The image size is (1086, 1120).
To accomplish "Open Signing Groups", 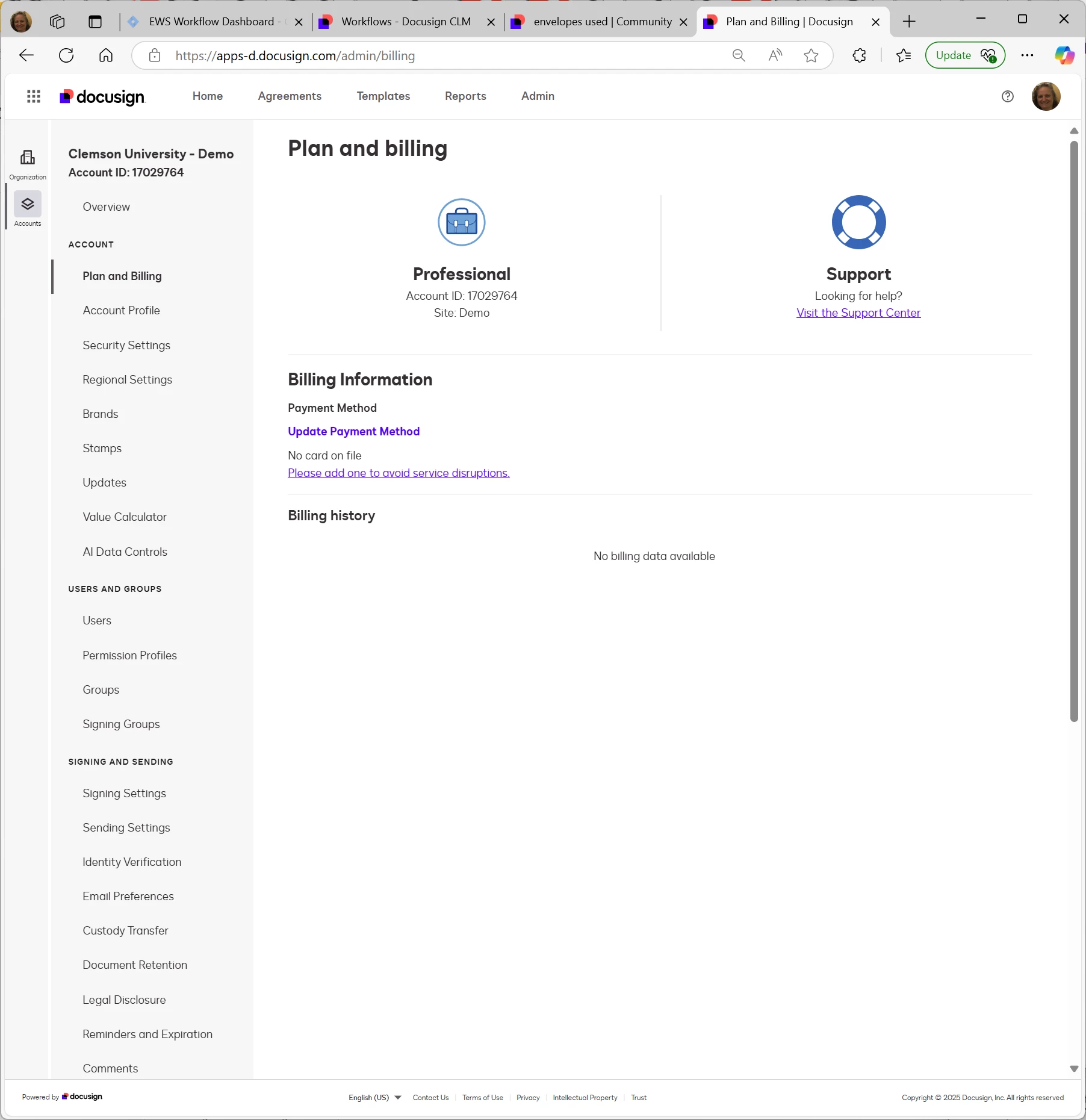I will (x=122, y=724).
